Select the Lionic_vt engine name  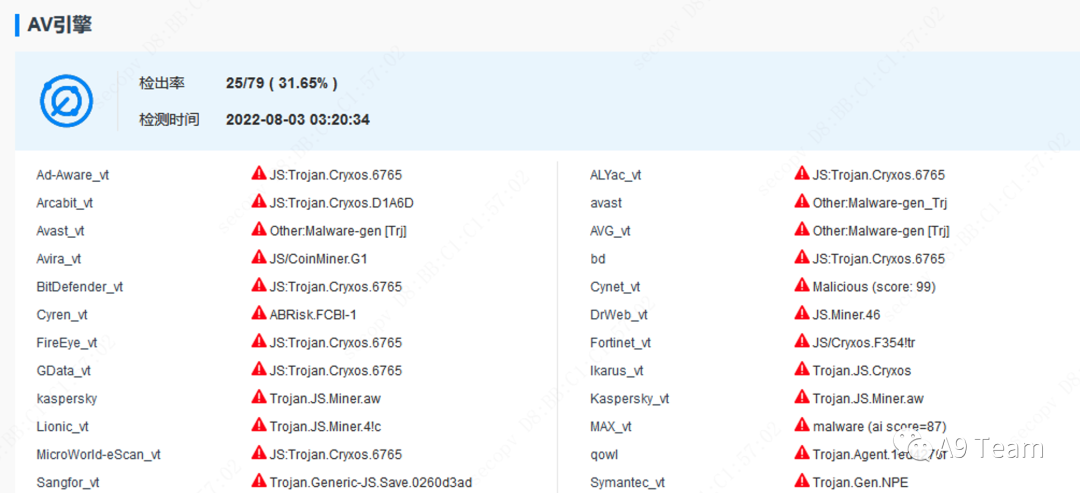(x=62, y=427)
